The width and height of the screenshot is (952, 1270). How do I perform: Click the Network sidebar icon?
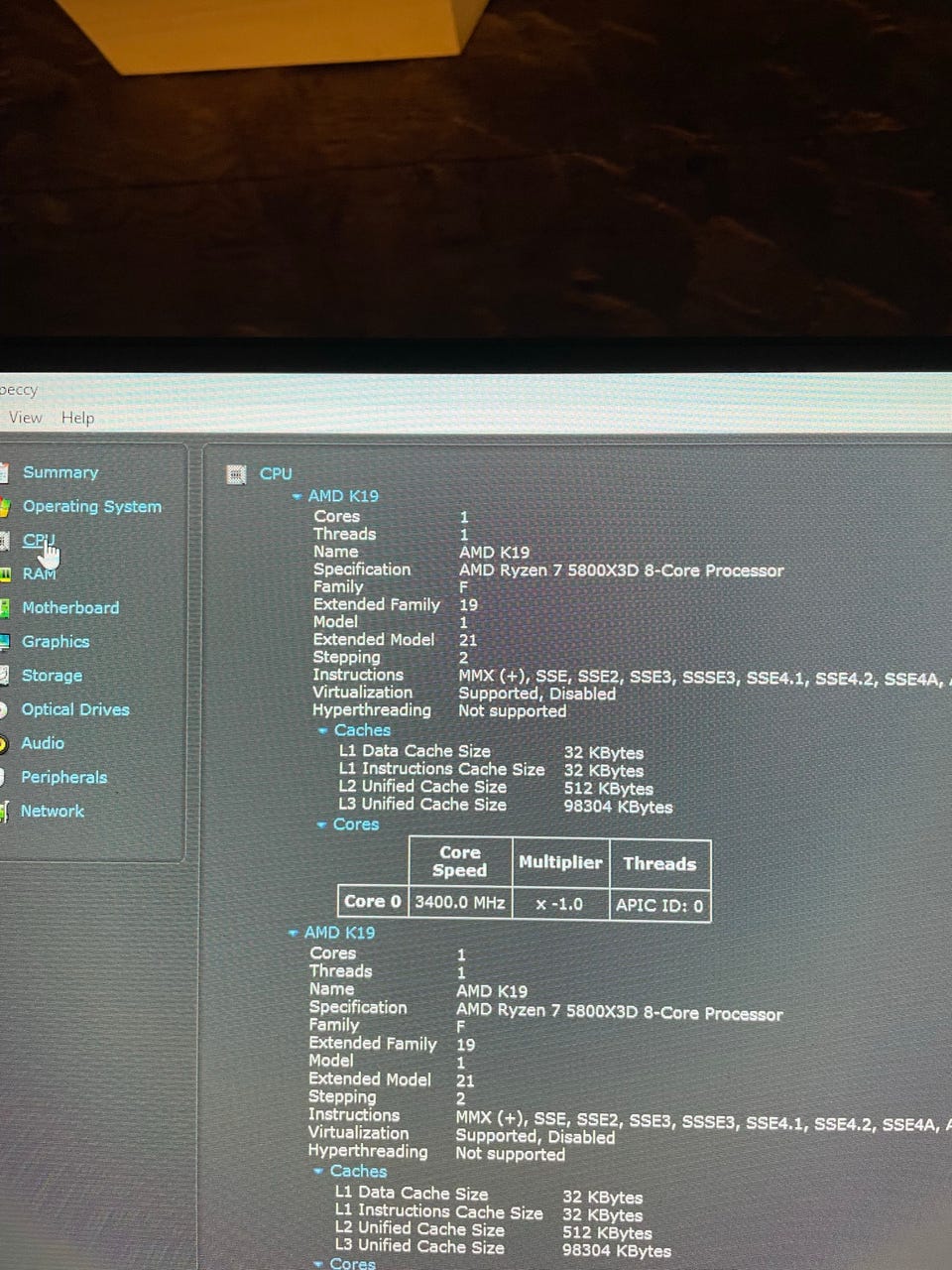click(4, 812)
